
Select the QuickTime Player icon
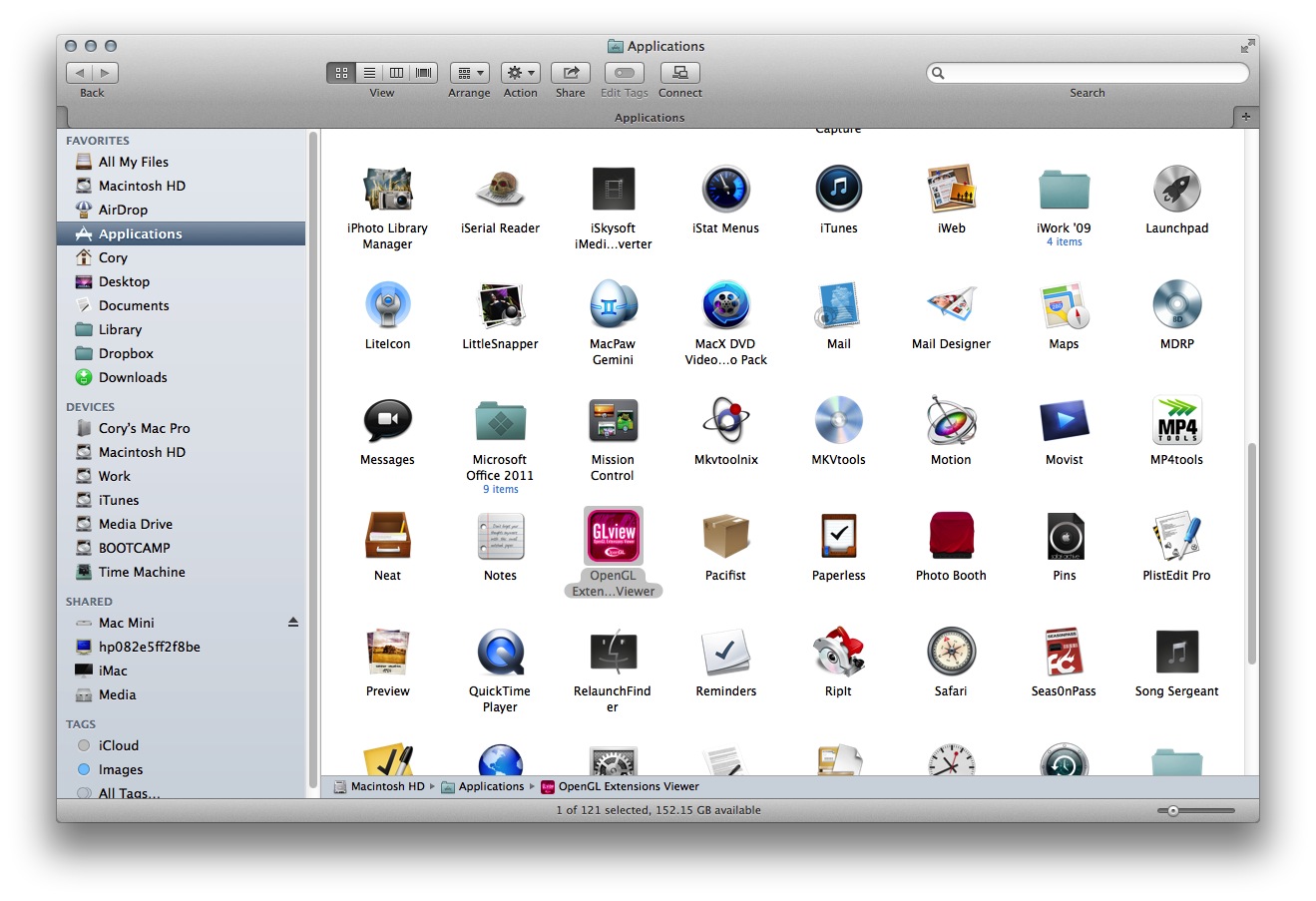[x=500, y=652]
